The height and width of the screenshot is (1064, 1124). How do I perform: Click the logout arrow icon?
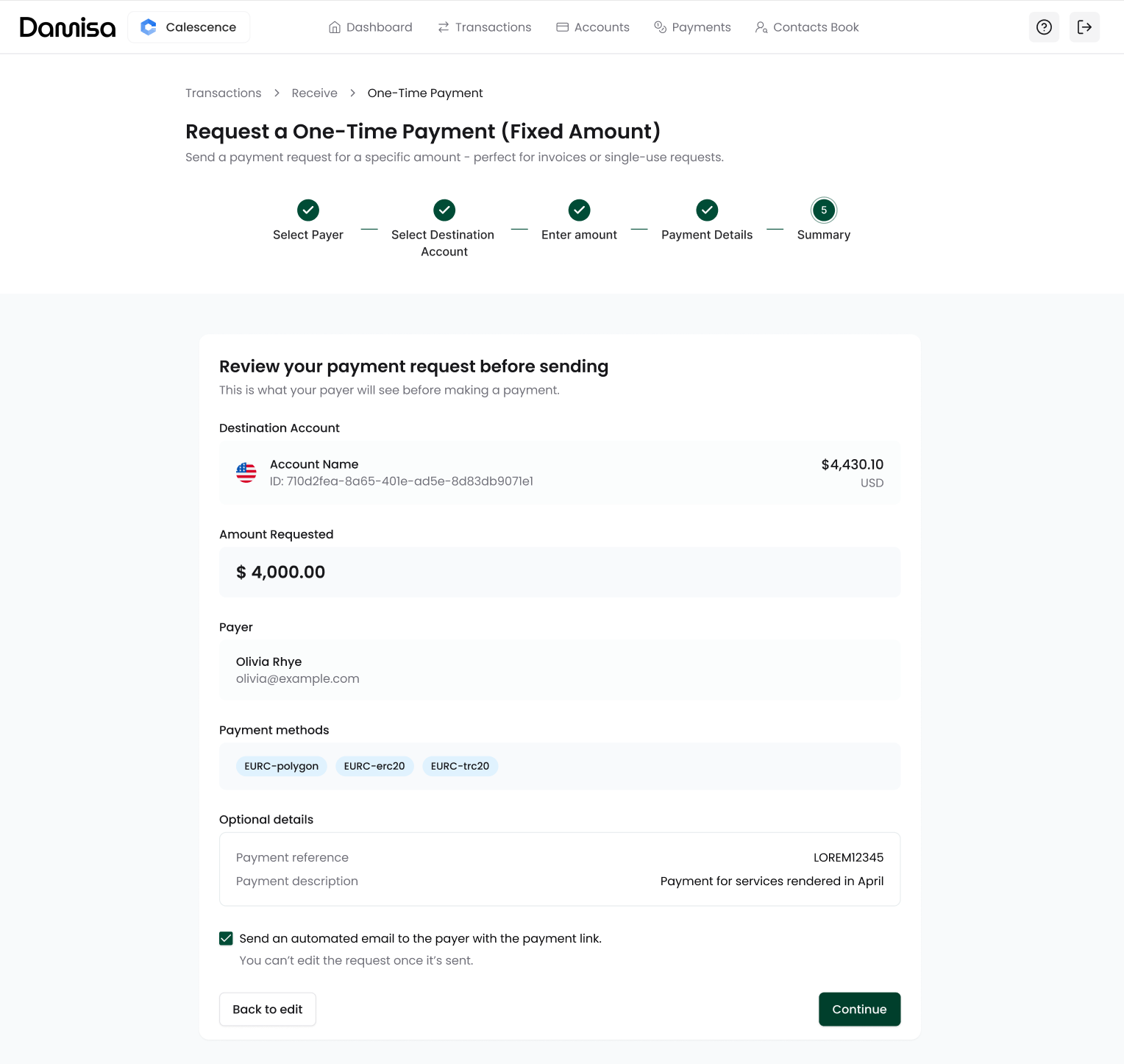tap(1084, 27)
